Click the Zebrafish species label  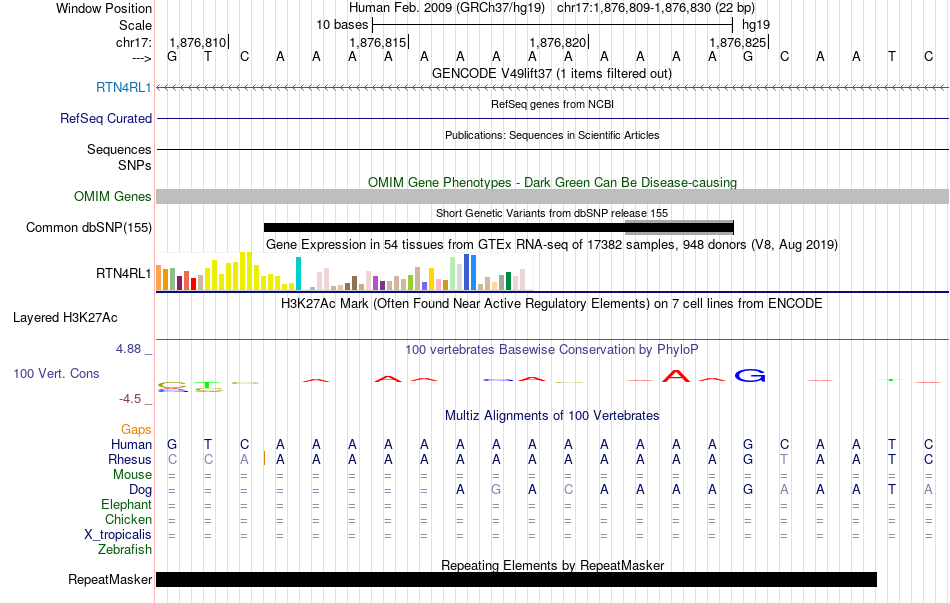125,550
